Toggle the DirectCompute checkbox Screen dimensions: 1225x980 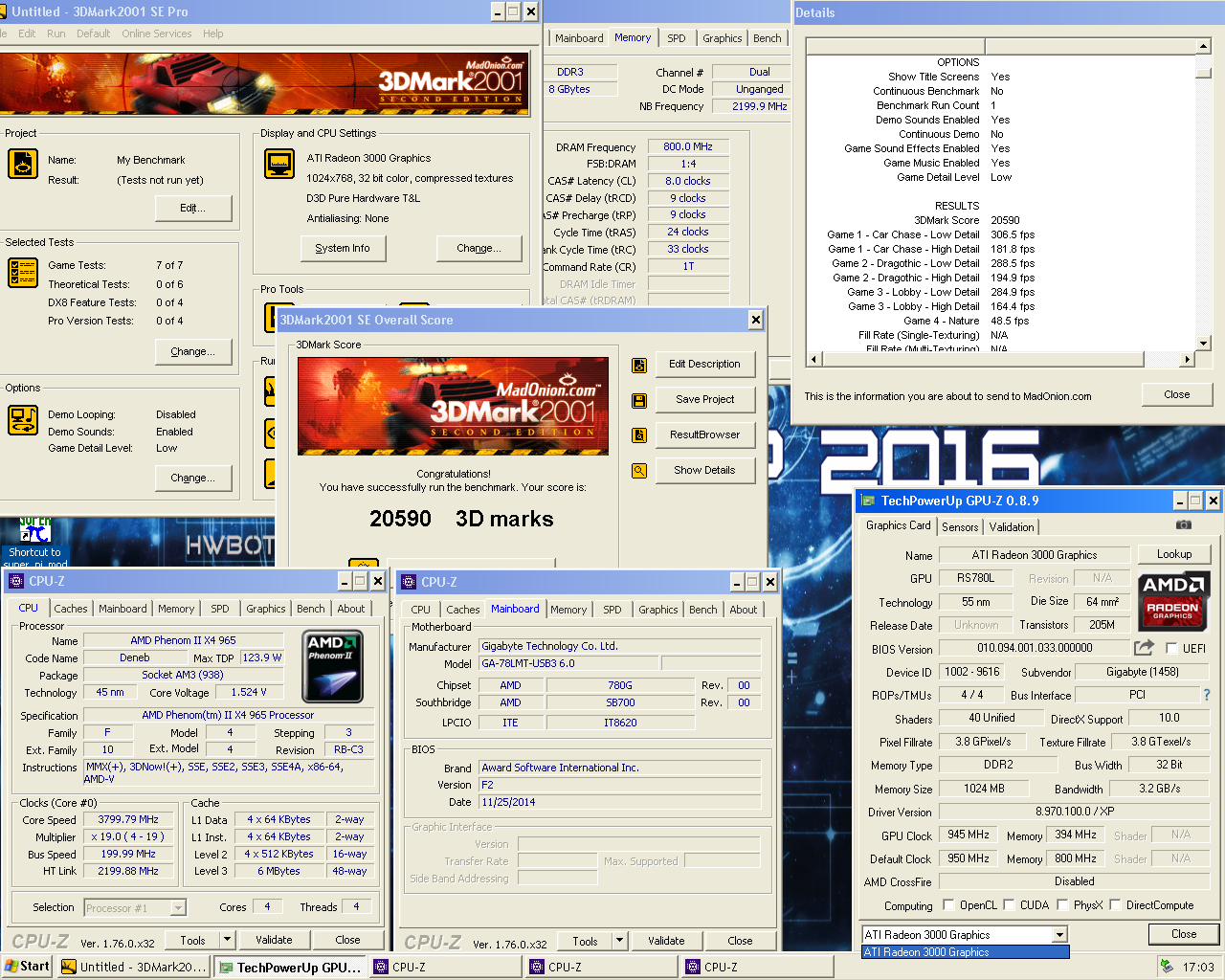click(x=1115, y=905)
